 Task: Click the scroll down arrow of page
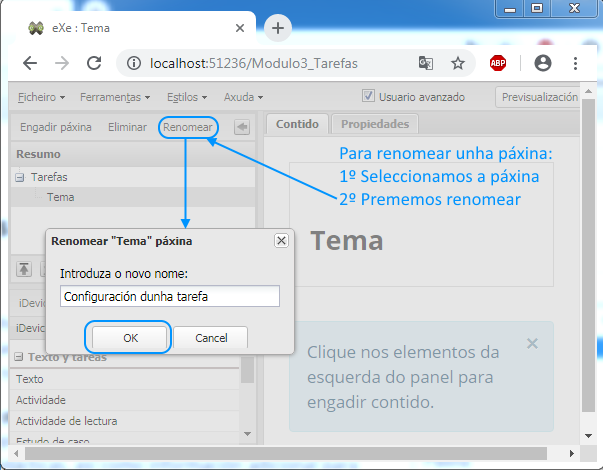(x=588, y=435)
